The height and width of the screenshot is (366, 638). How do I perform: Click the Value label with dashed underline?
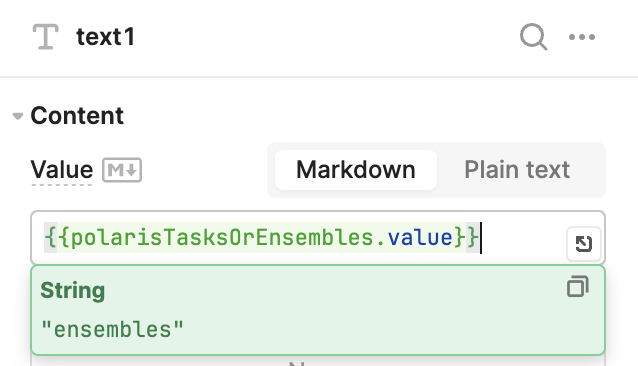pos(62,170)
